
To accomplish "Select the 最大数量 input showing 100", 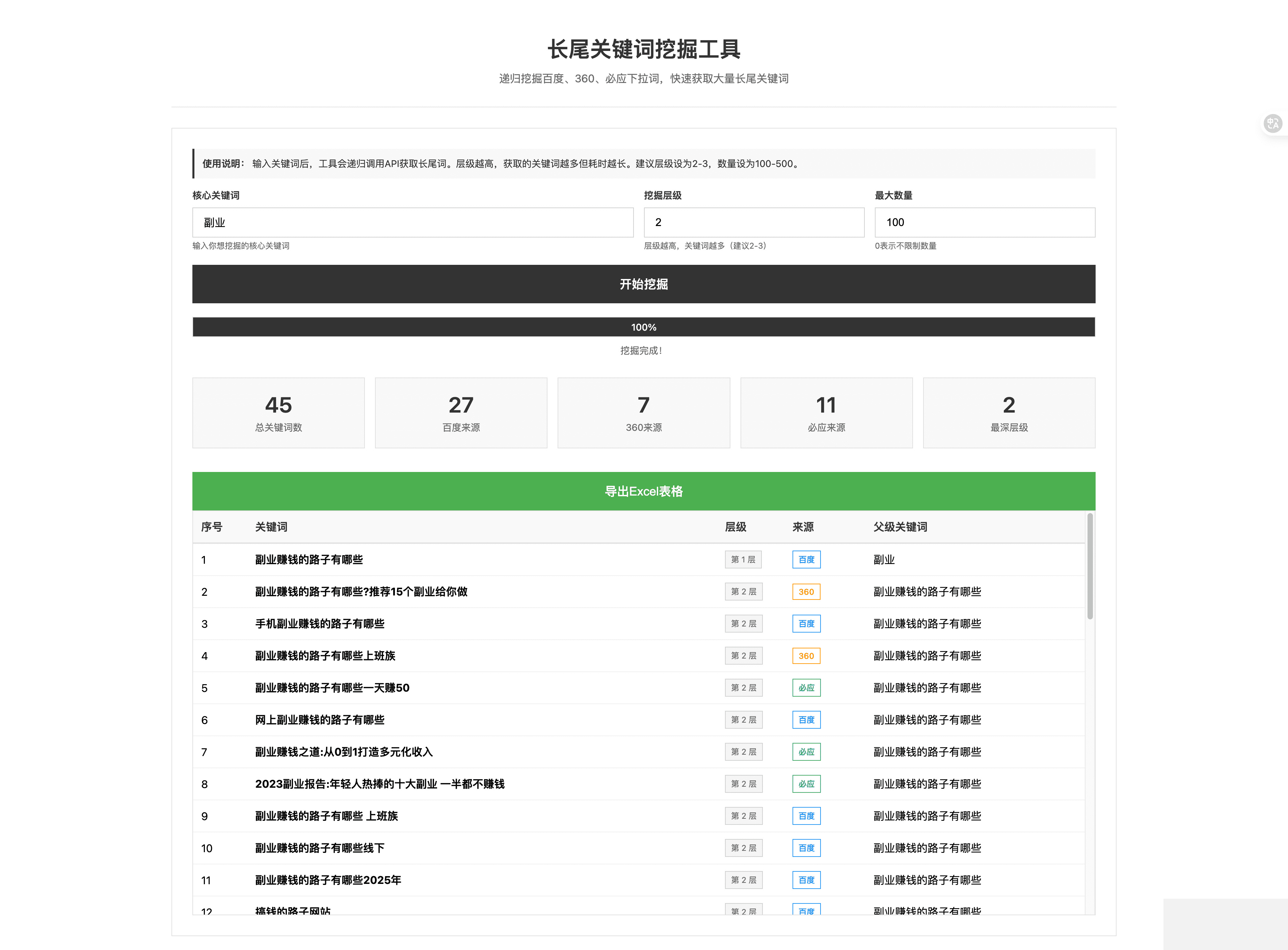I will click(984, 223).
